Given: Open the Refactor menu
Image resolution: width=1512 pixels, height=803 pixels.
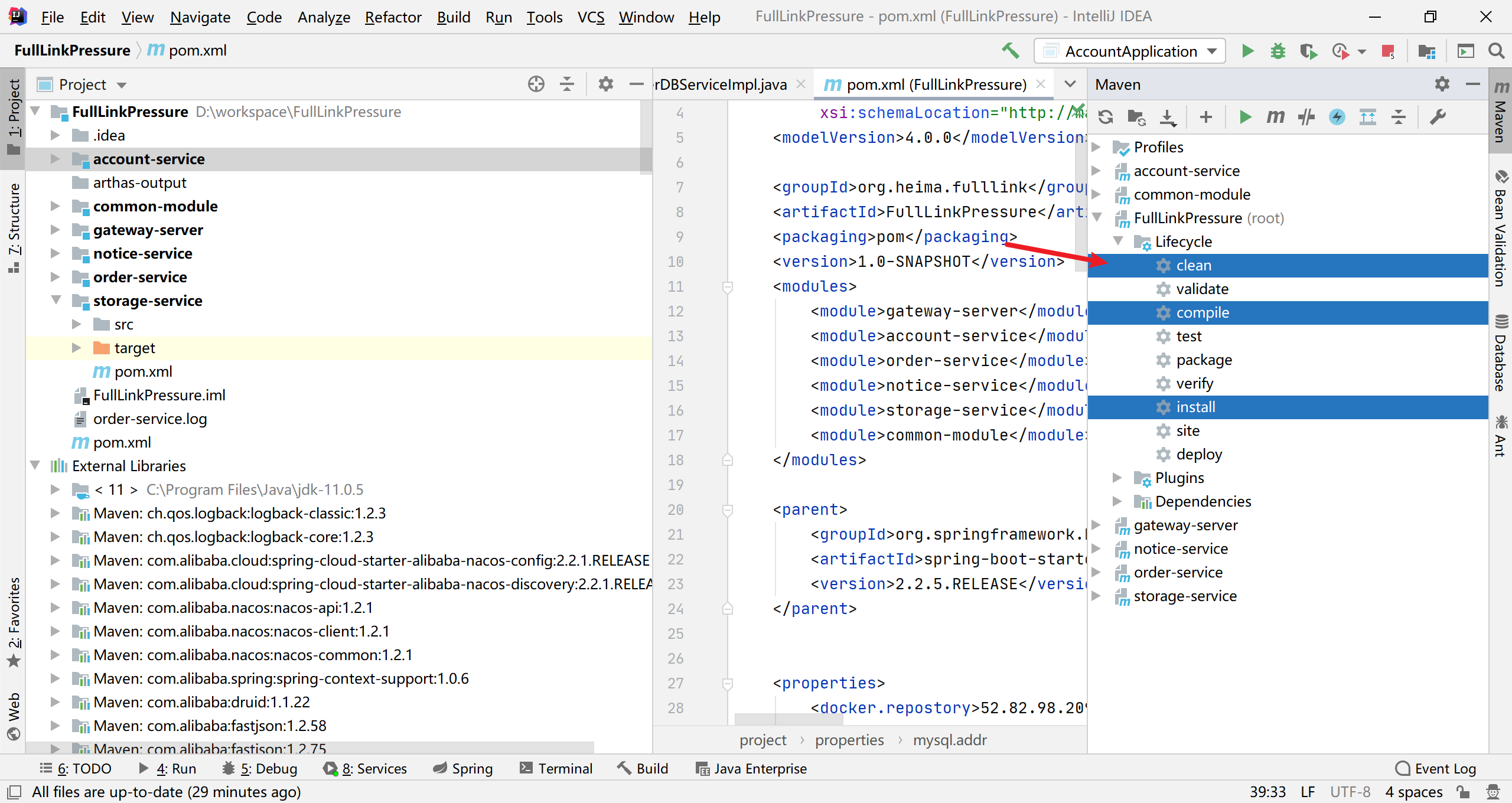Looking at the screenshot, I should tap(393, 17).
